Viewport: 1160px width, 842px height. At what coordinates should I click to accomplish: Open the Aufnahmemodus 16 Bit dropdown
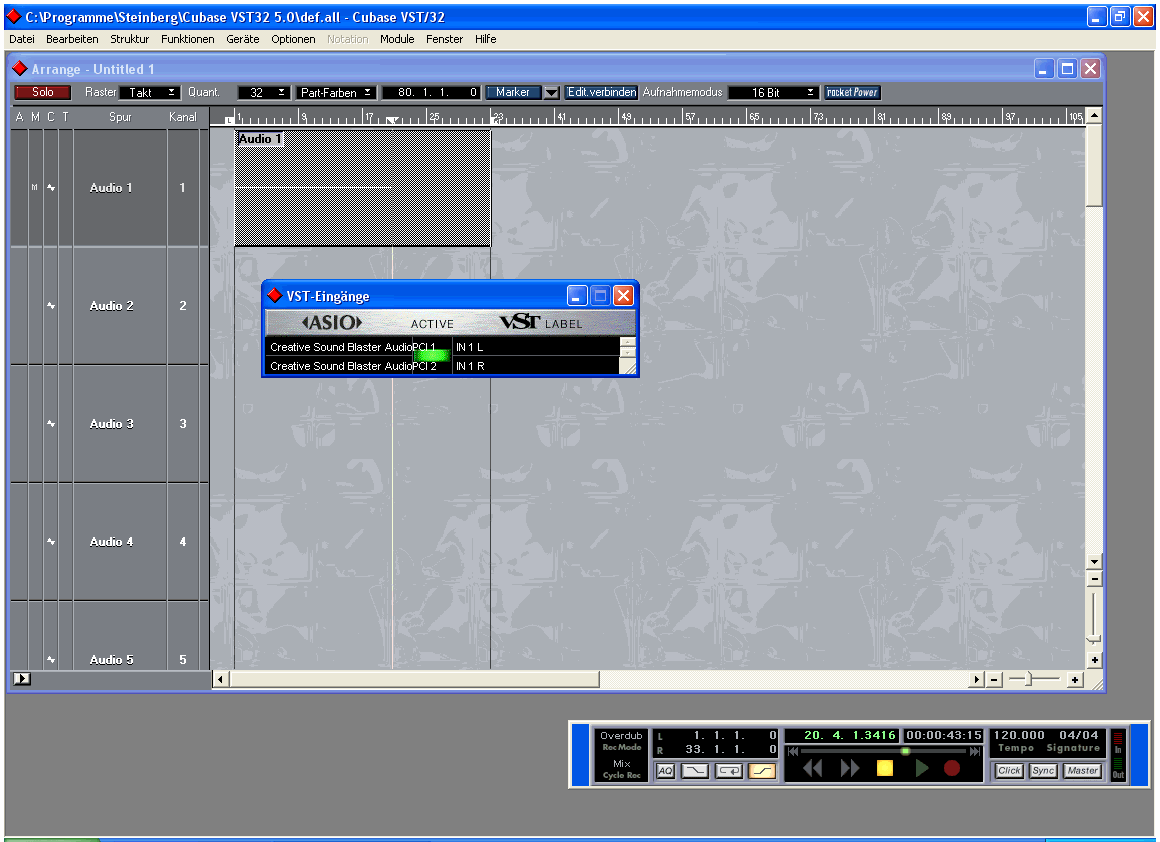[x=772, y=92]
